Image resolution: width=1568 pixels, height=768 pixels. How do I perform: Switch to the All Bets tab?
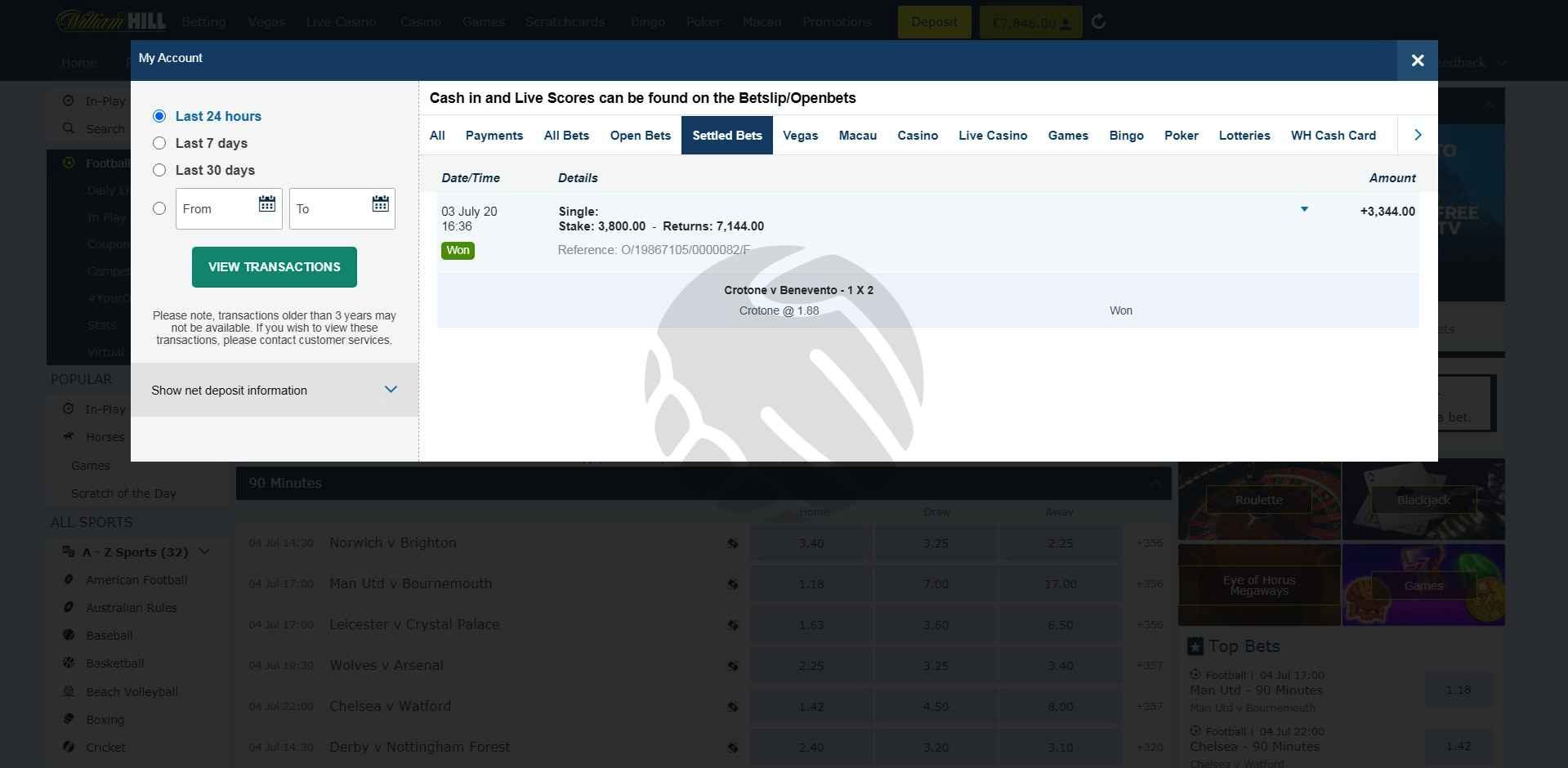point(566,136)
